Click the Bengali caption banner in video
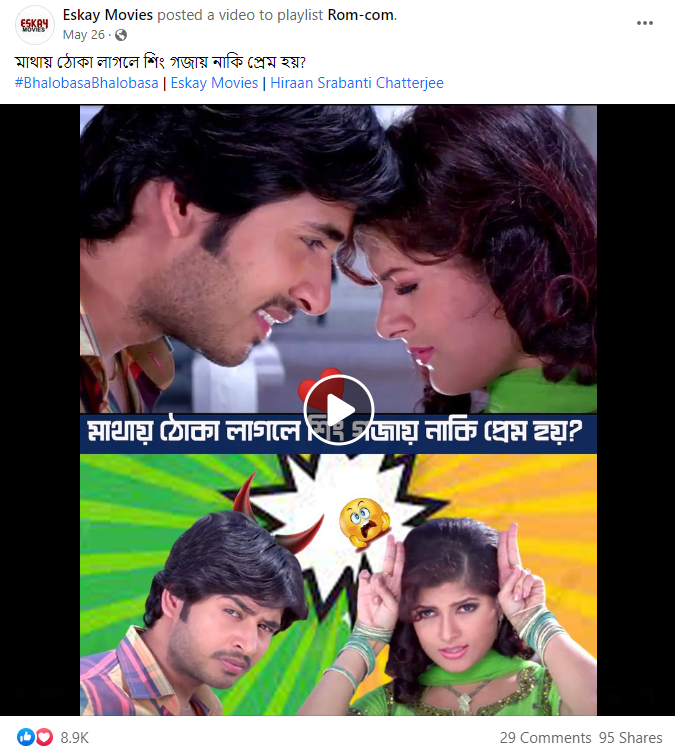Image resolution: width=675 pixels, height=751 pixels. [338, 433]
